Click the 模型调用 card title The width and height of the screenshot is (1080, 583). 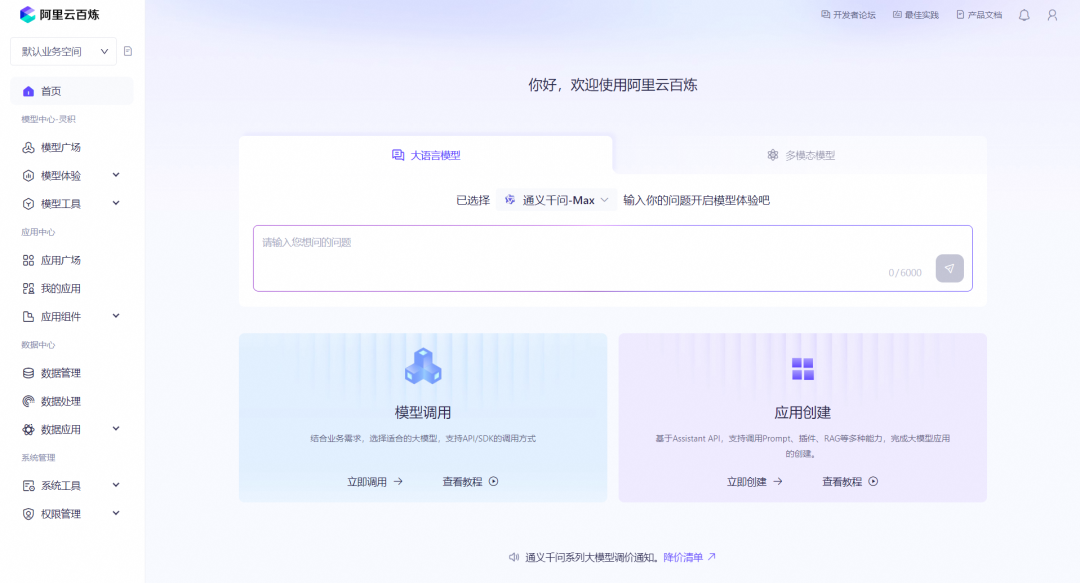pos(423,413)
